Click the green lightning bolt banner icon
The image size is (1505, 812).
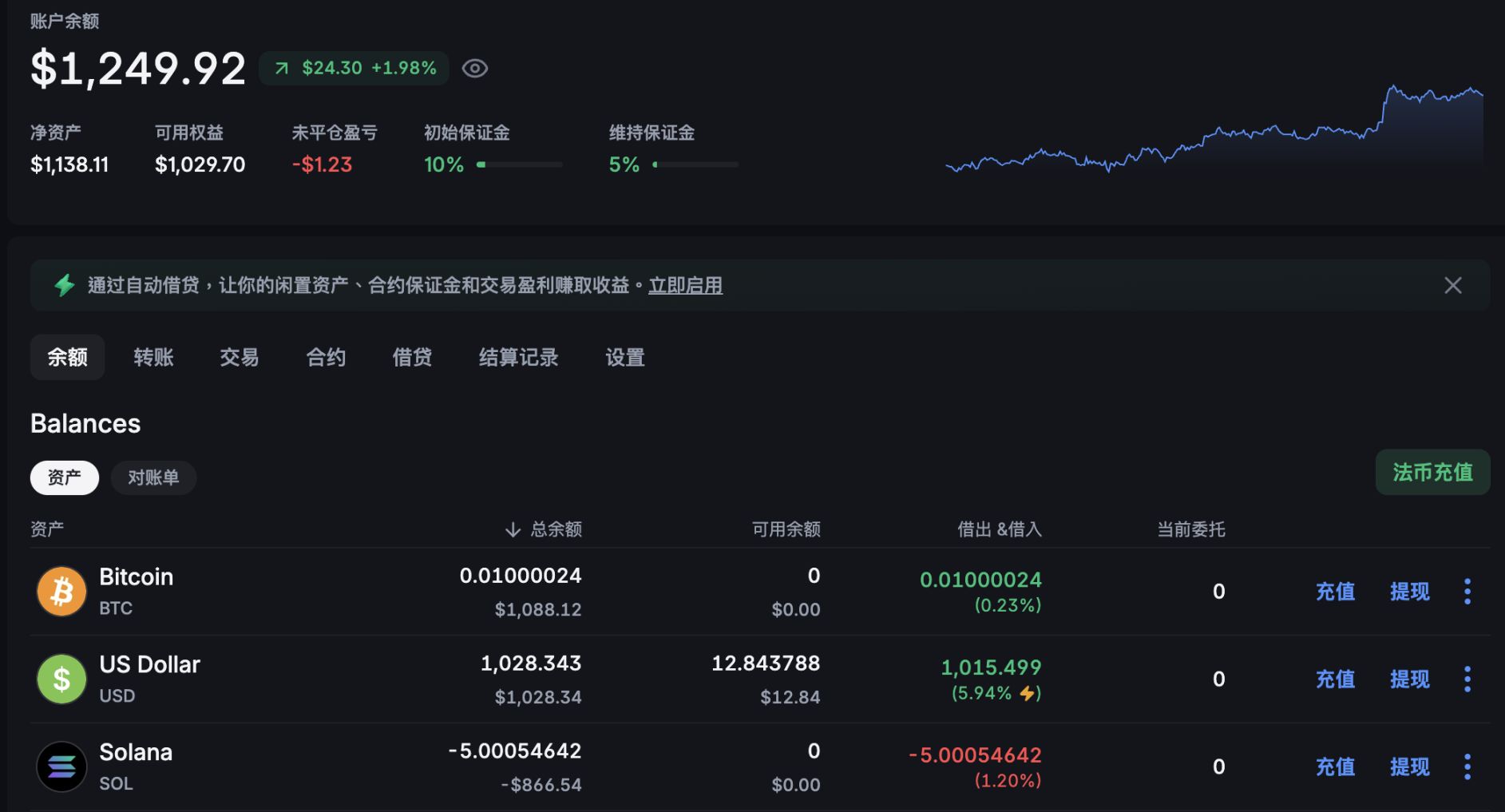65,285
